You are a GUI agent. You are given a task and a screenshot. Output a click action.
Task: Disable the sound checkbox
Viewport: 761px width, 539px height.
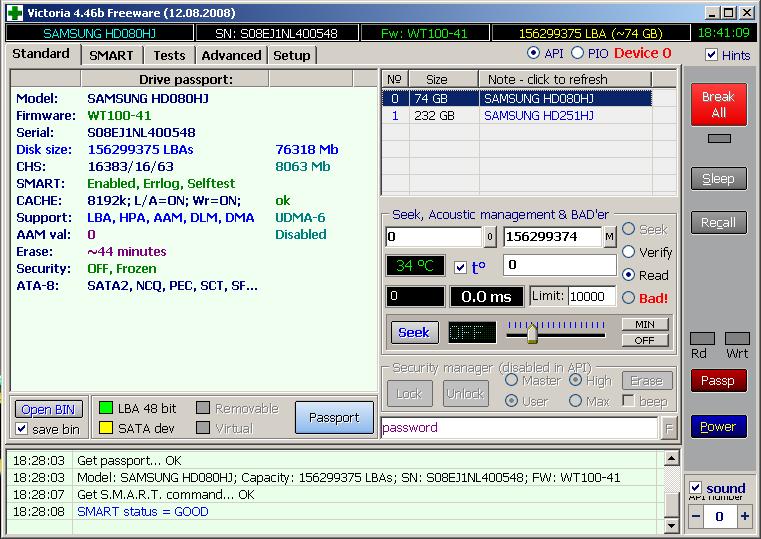(x=696, y=488)
